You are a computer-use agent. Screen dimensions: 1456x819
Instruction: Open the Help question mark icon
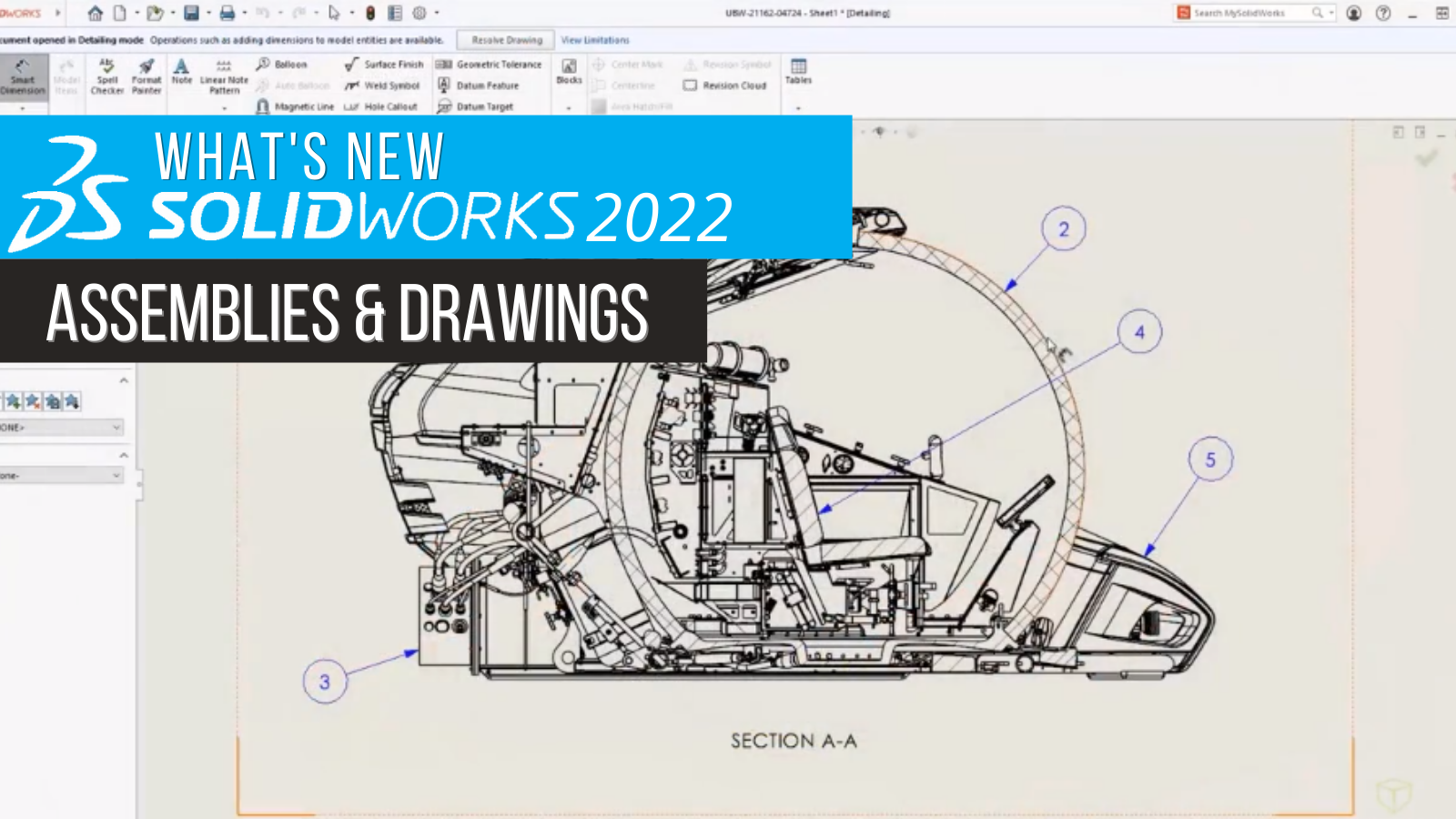(x=1383, y=13)
